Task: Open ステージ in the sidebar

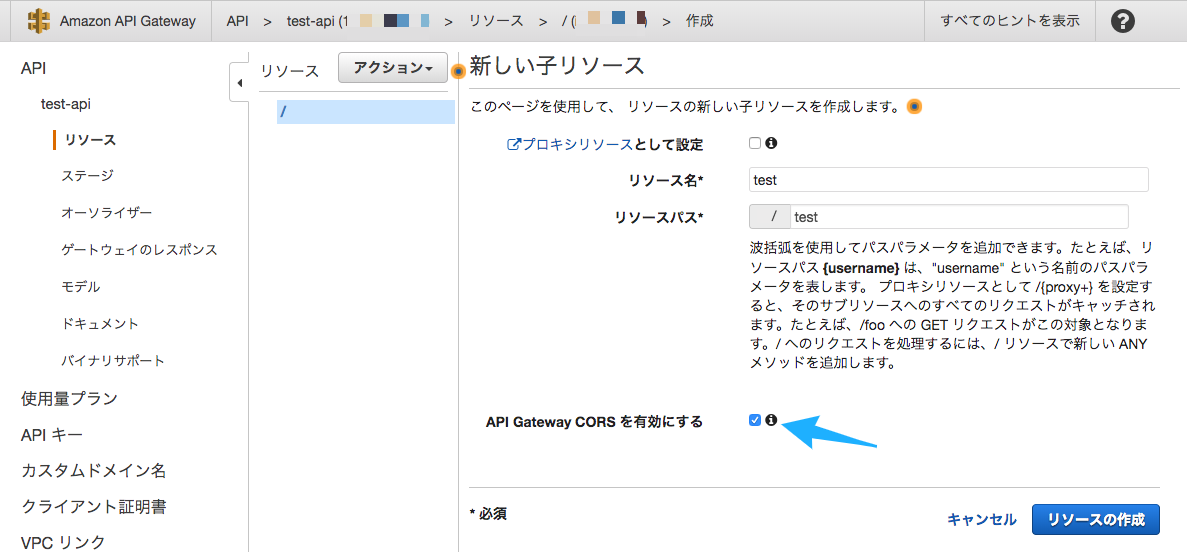Action: click(x=87, y=176)
